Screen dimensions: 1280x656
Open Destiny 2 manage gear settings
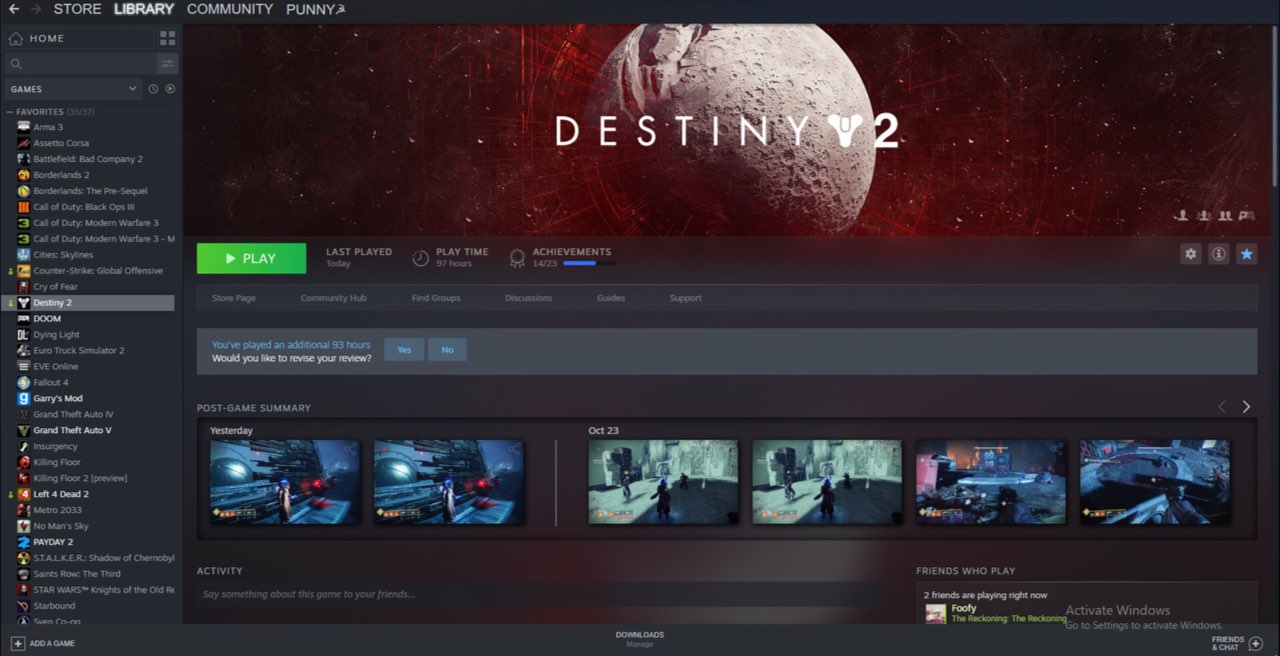pyautogui.click(x=1190, y=254)
